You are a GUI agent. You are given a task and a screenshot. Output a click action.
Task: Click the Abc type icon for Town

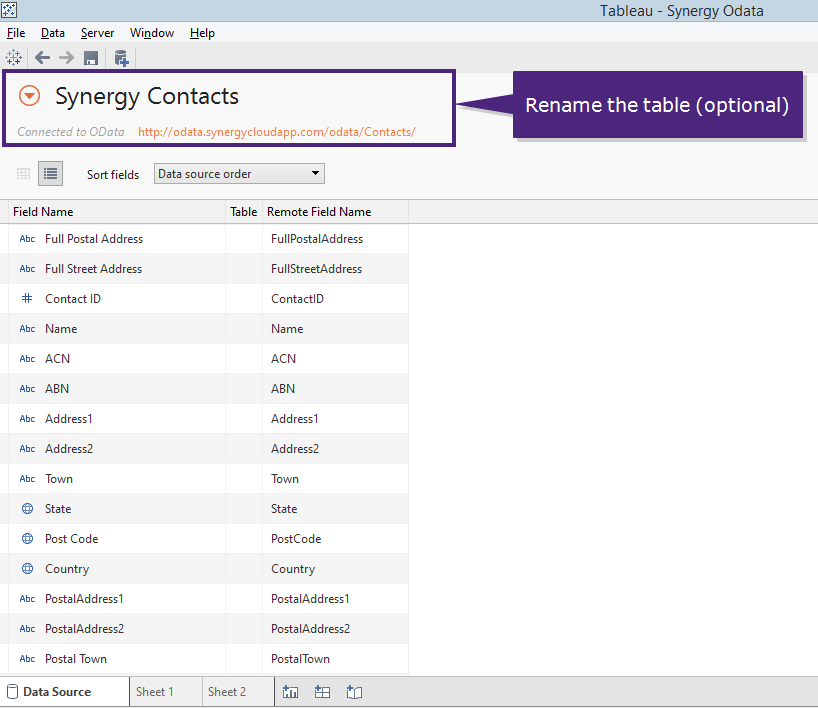[x=27, y=479]
